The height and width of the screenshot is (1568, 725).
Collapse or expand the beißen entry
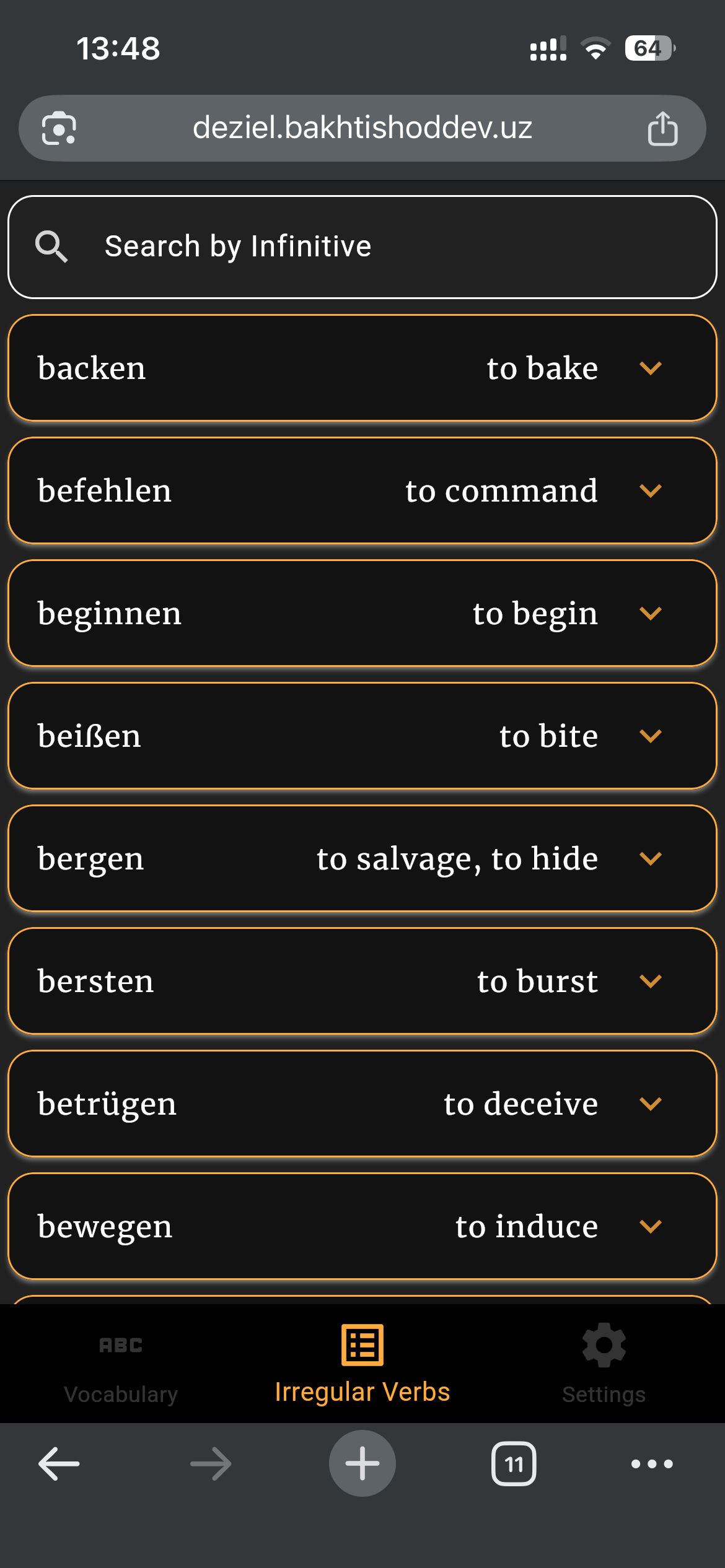click(651, 736)
